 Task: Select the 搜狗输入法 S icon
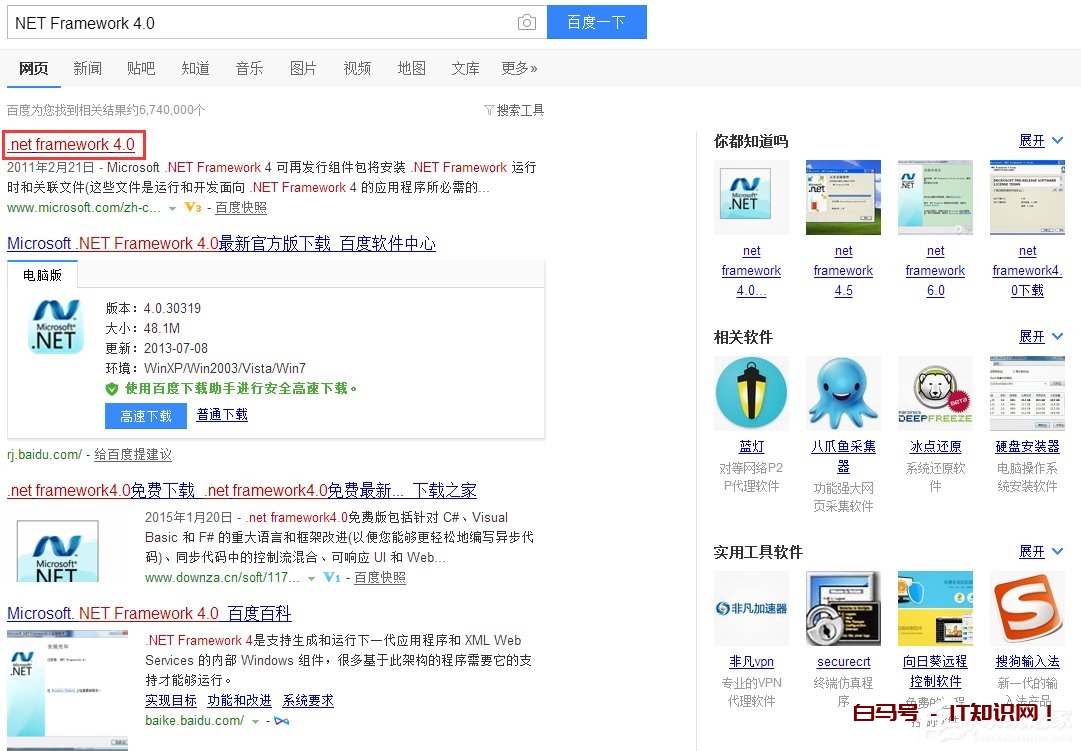click(x=1027, y=607)
